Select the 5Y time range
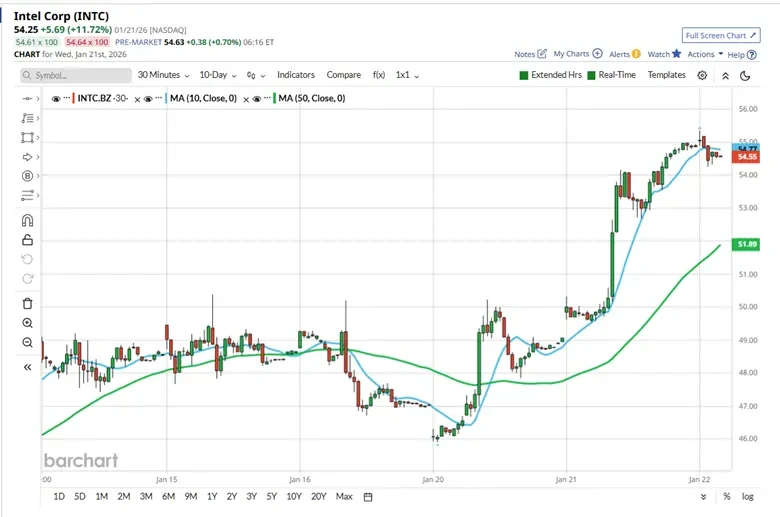This screenshot has height=517, width=780. point(271,497)
